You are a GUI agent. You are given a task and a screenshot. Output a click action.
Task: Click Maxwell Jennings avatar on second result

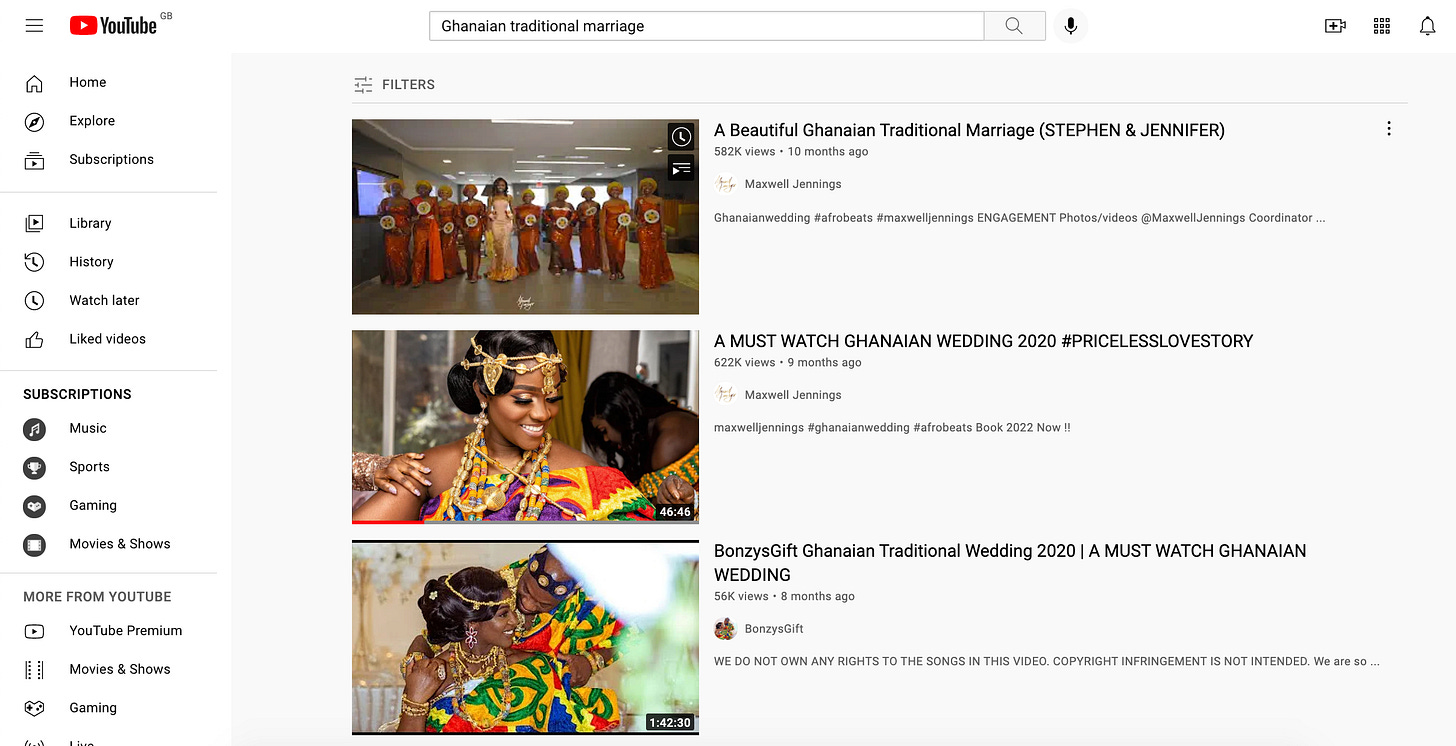[725, 395]
